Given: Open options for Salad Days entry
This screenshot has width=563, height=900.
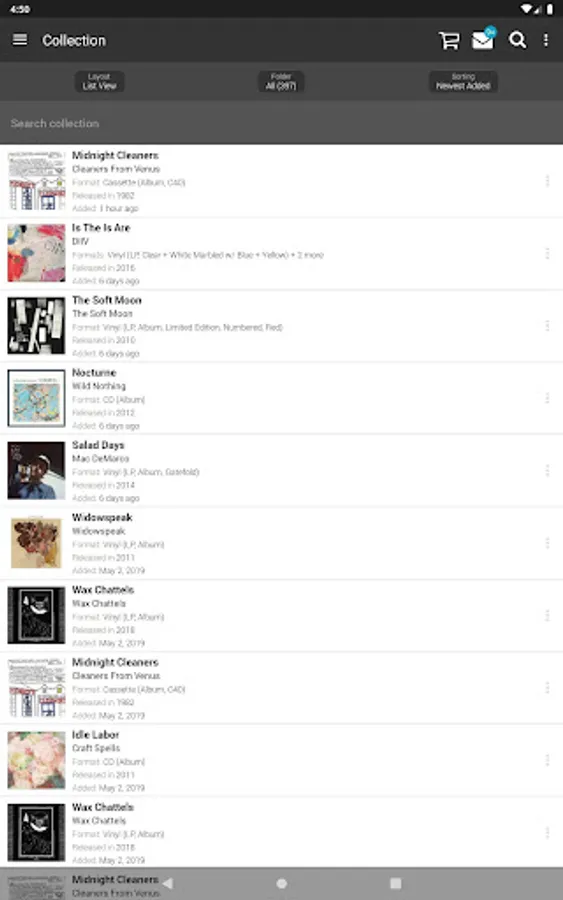Looking at the screenshot, I should coord(547,471).
